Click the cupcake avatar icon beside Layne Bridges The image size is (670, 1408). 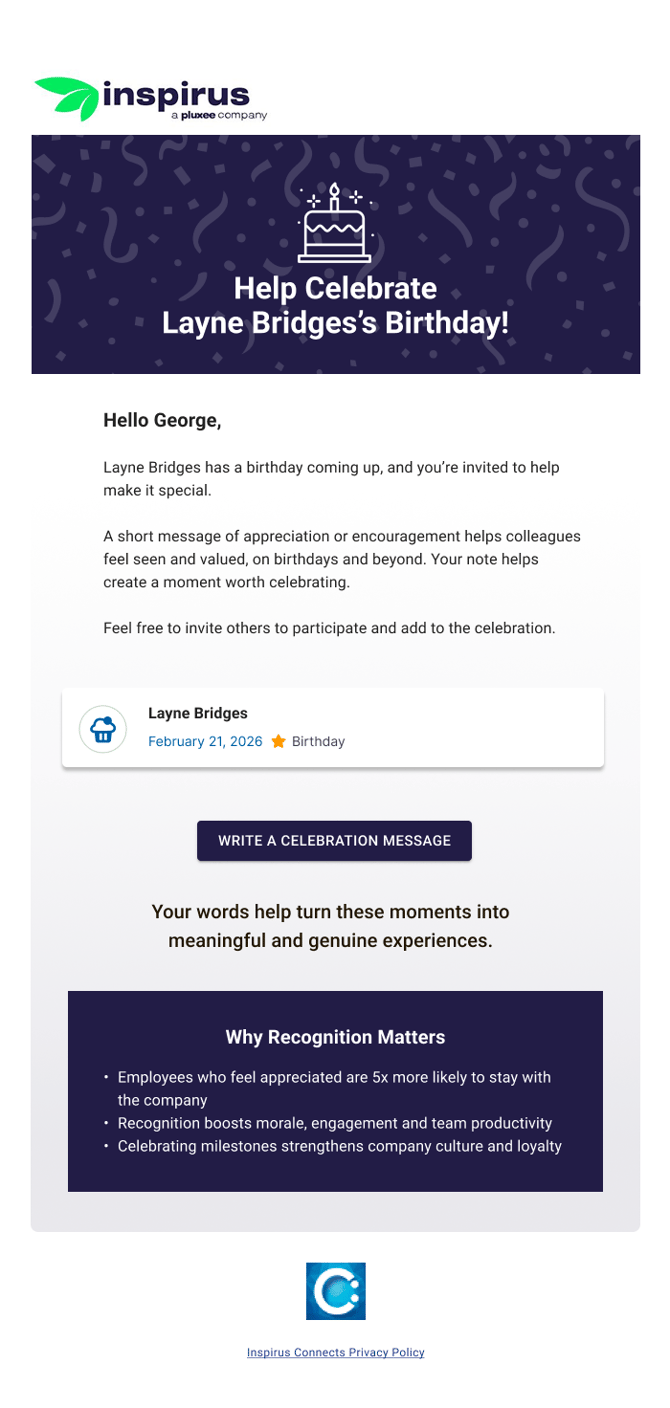pyautogui.click(x=103, y=729)
